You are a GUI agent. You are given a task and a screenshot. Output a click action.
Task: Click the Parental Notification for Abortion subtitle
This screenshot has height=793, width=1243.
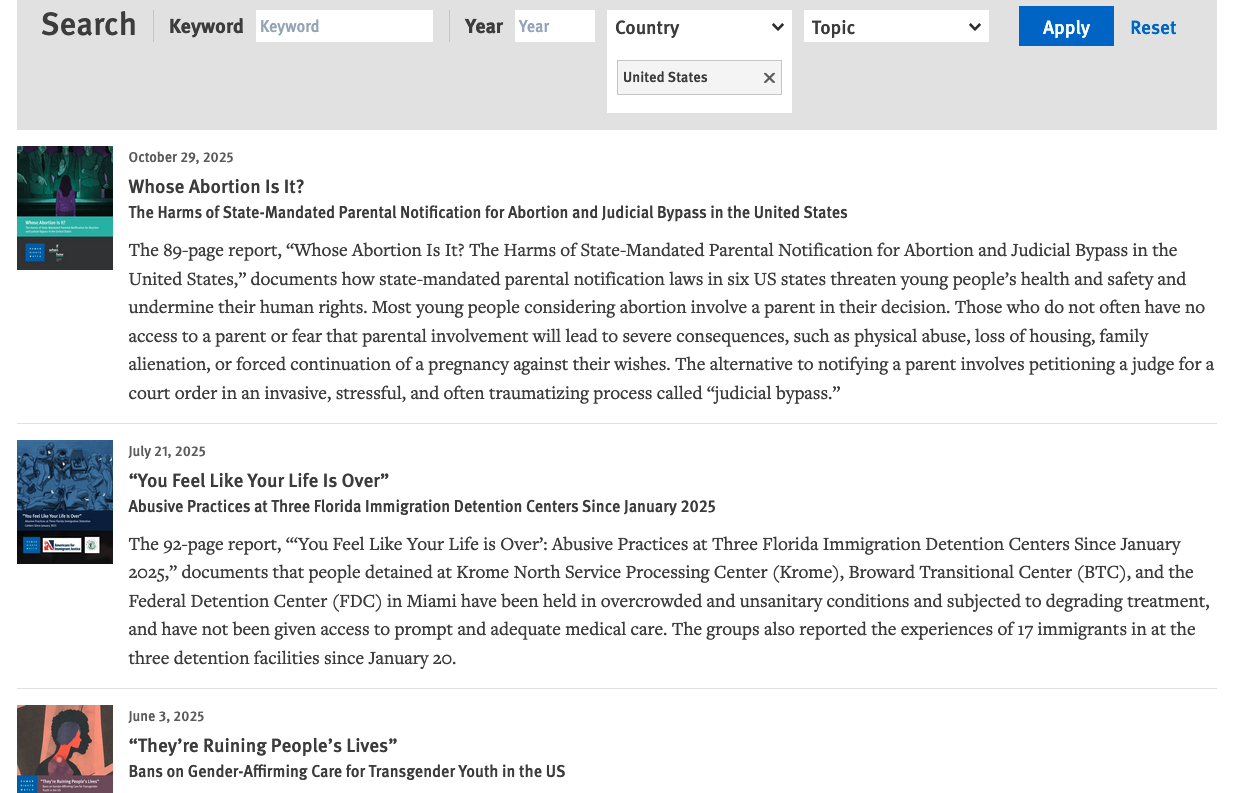coord(487,213)
